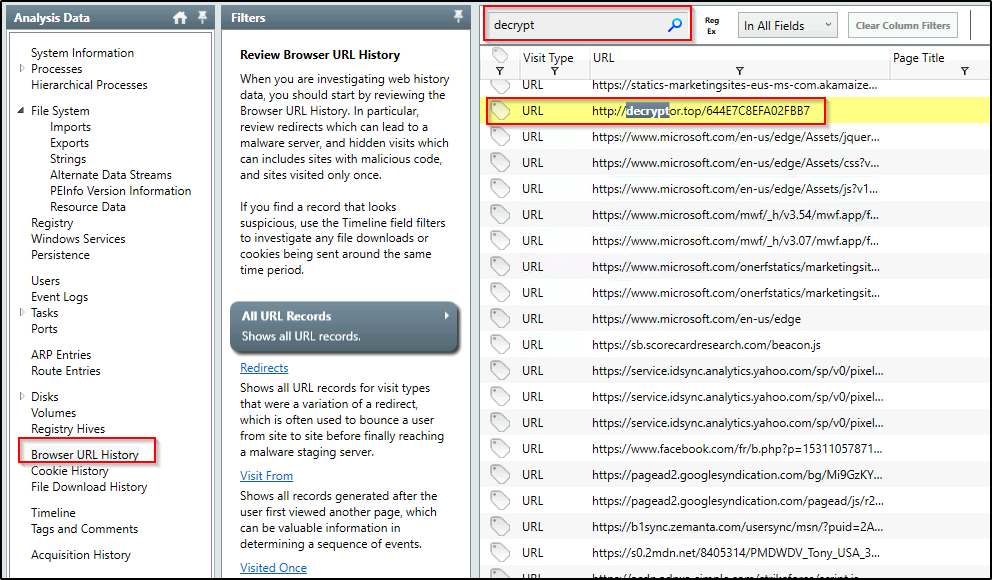Select the All URL Records filter

pyautogui.click(x=344, y=325)
